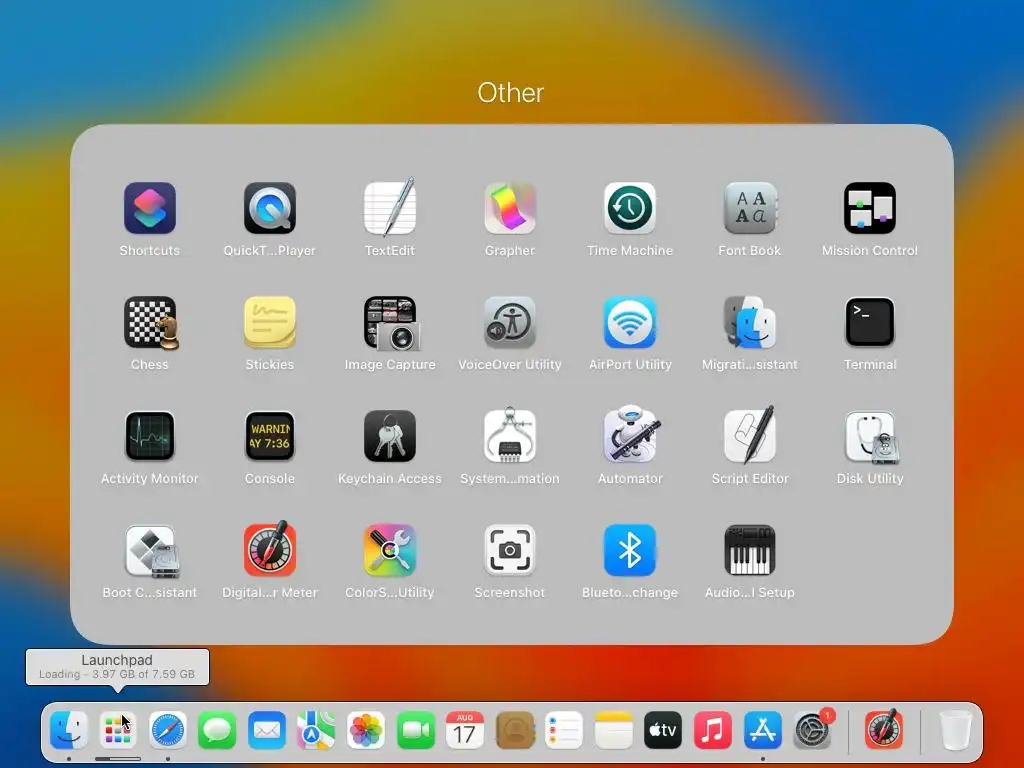The width and height of the screenshot is (1024, 768).
Task: Launch the Grapher app
Action: [x=510, y=208]
